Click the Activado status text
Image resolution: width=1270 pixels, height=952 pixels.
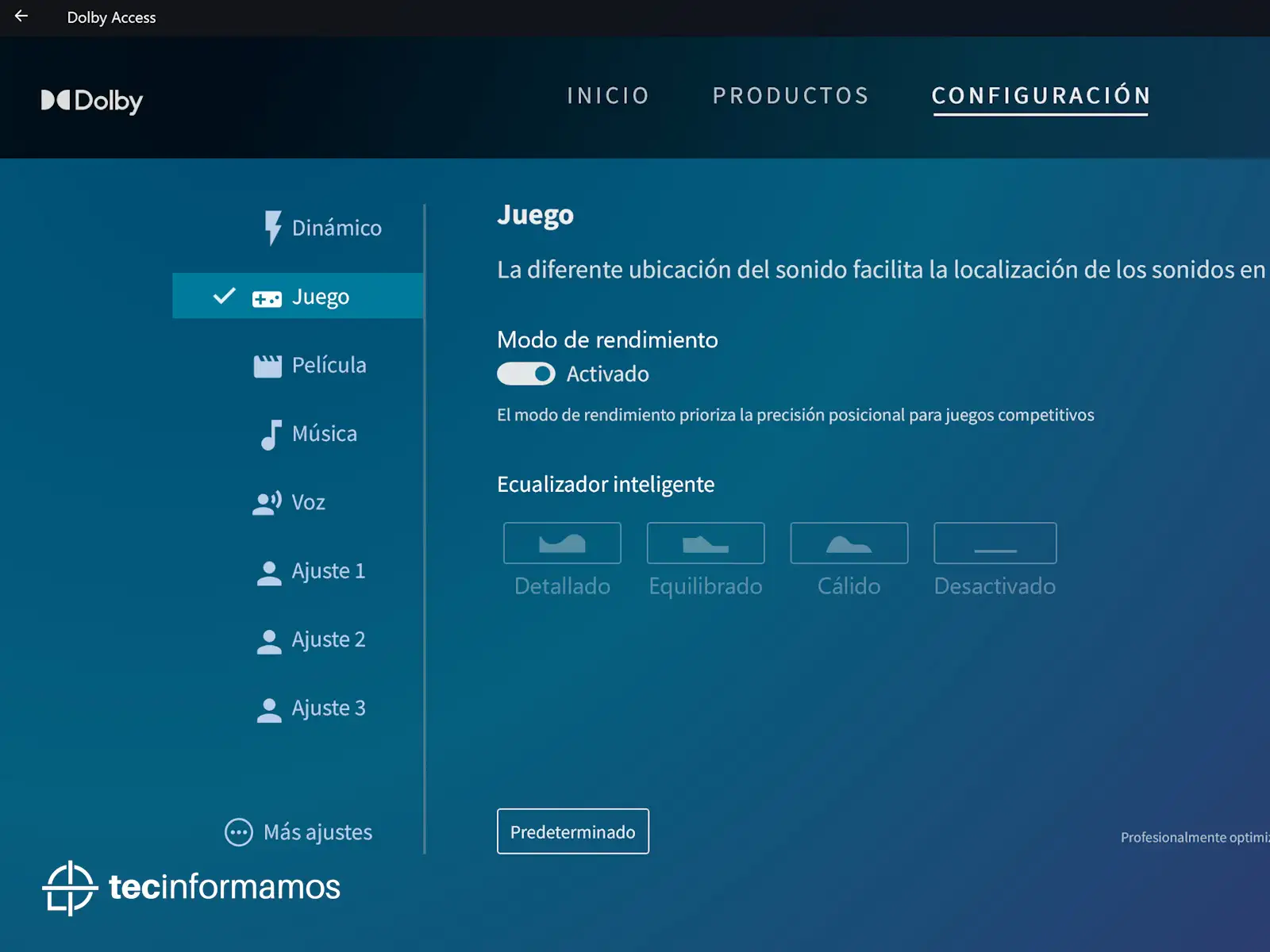(608, 374)
